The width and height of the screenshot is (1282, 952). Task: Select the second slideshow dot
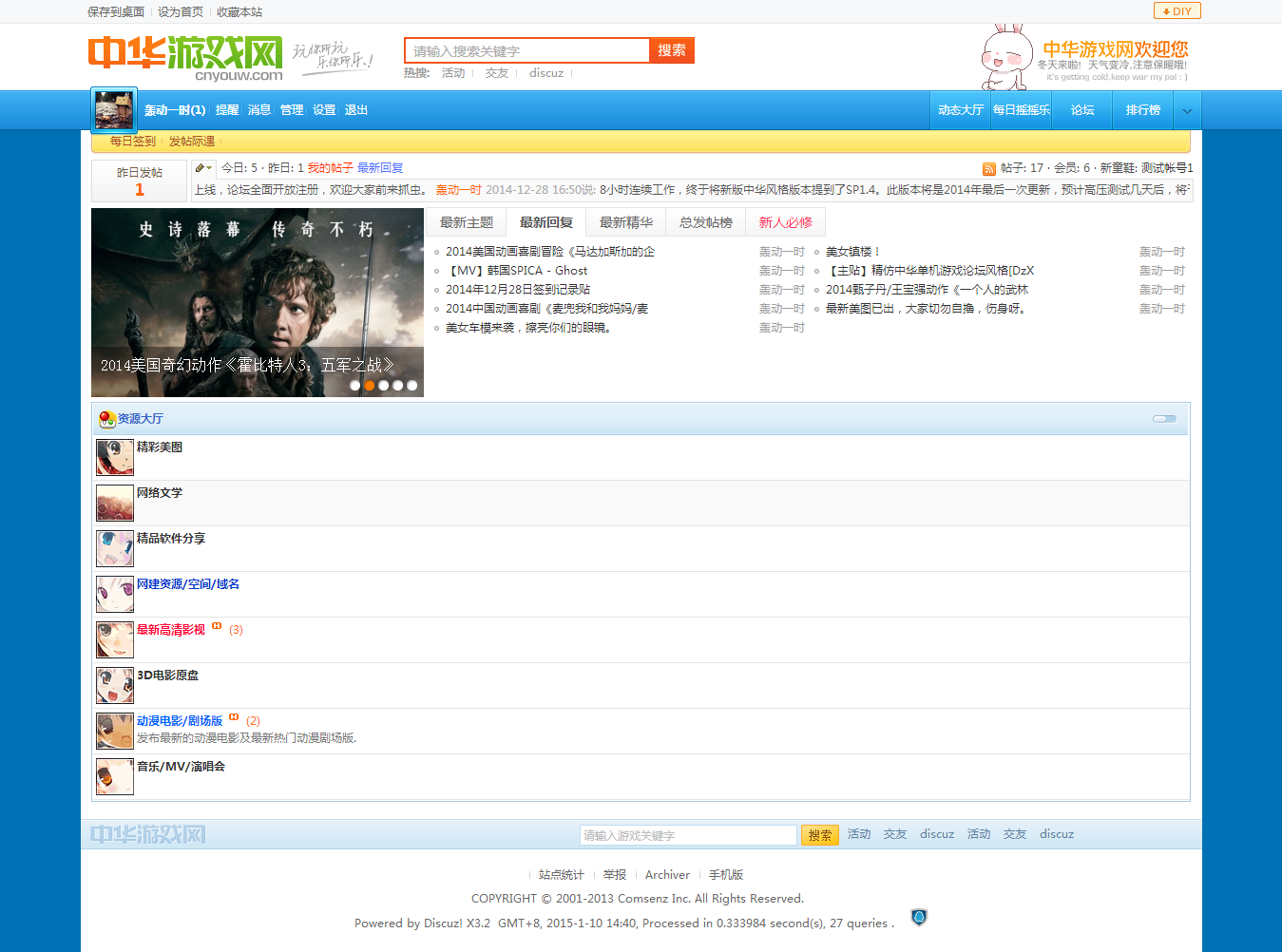[370, 386]
